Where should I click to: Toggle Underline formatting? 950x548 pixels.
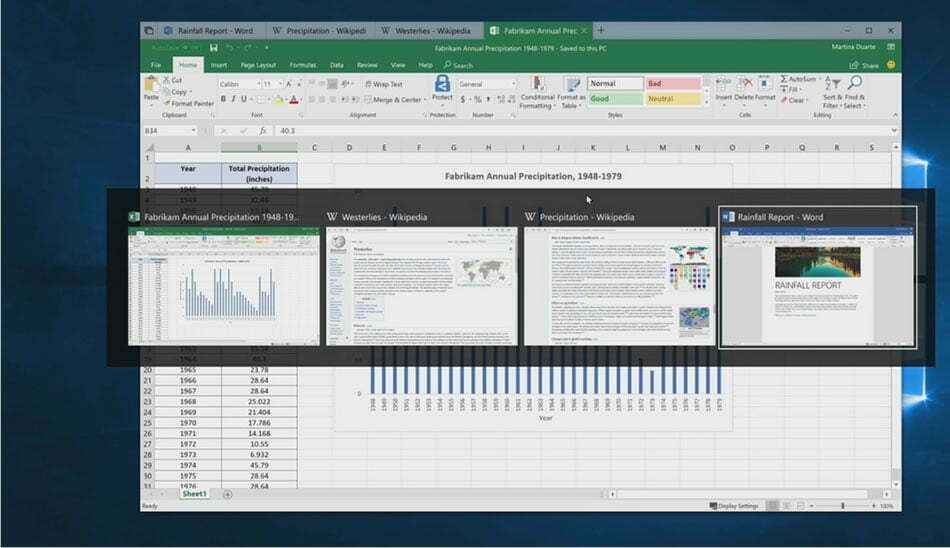(244, 99)
